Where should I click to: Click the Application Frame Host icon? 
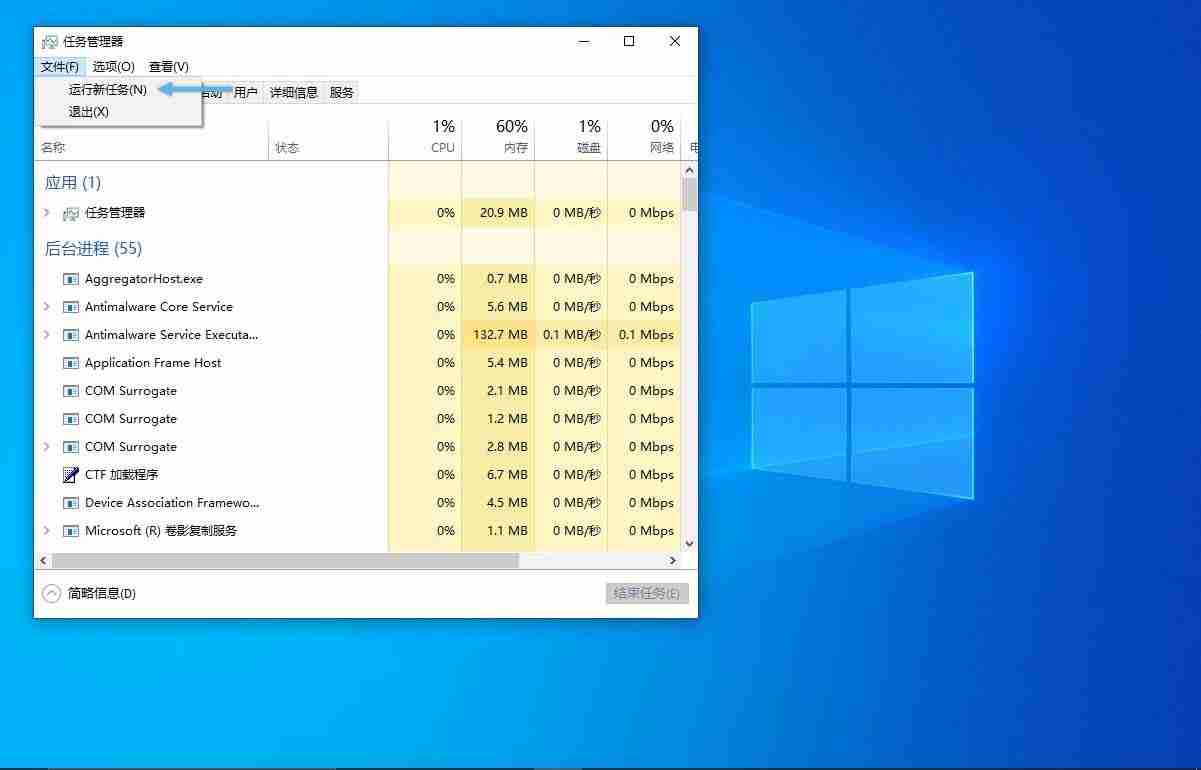[70, 363]
